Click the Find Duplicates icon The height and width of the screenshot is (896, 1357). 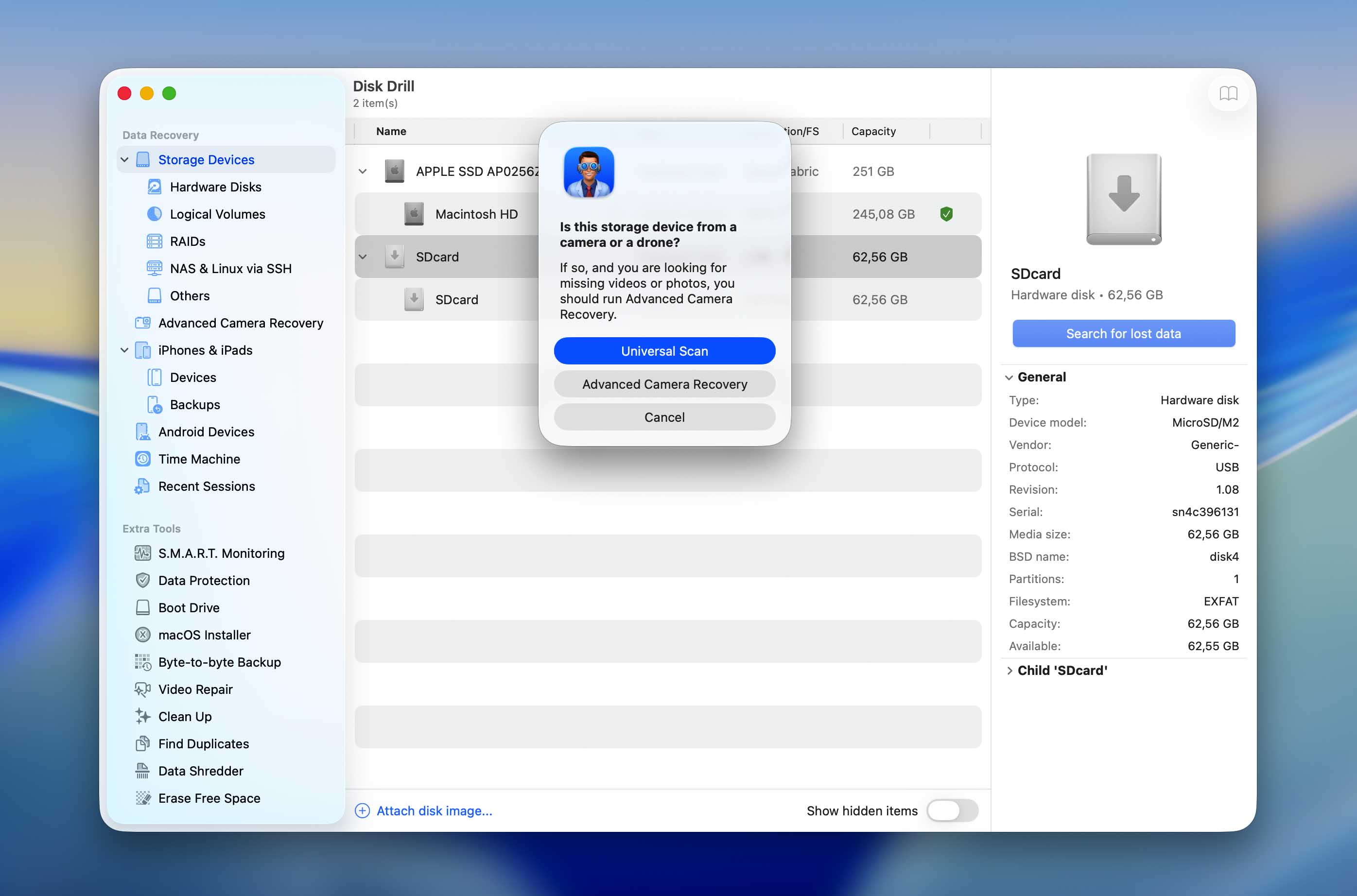tap(143, 744)
